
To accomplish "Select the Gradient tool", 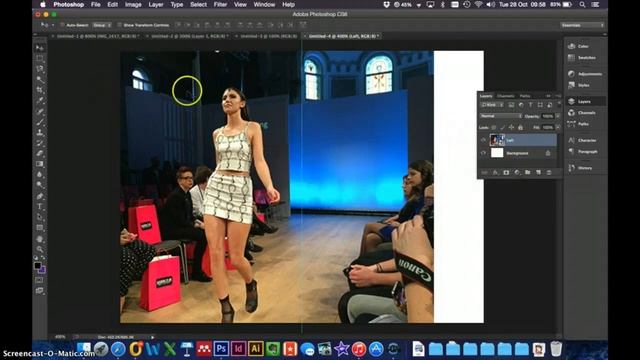I will [40, 164].
